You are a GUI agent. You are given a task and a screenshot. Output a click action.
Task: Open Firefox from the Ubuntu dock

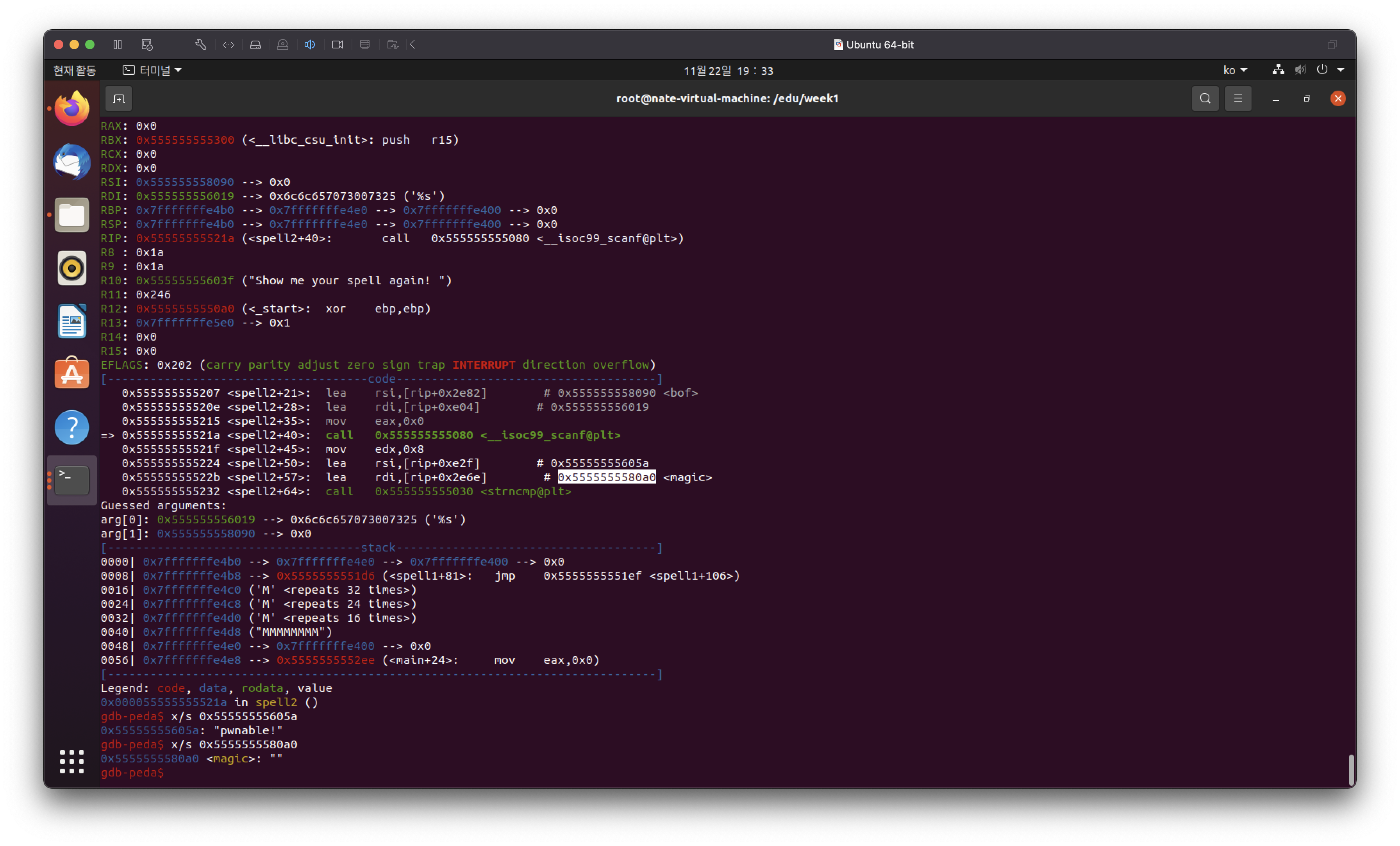(71, 109)
